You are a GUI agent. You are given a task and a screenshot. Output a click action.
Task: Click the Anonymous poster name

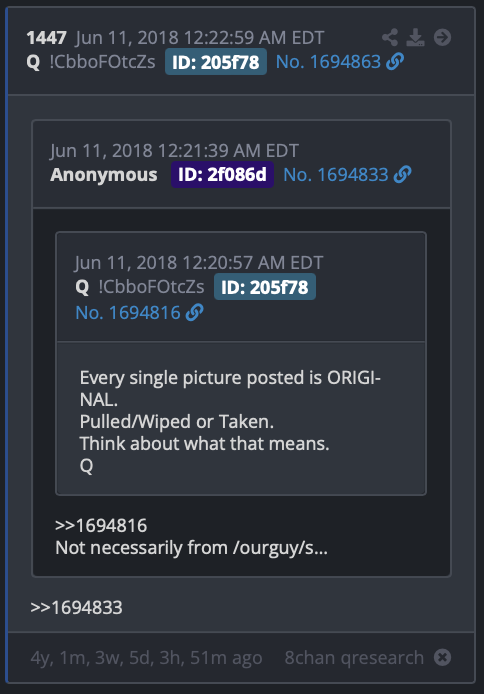pos(104,175)
